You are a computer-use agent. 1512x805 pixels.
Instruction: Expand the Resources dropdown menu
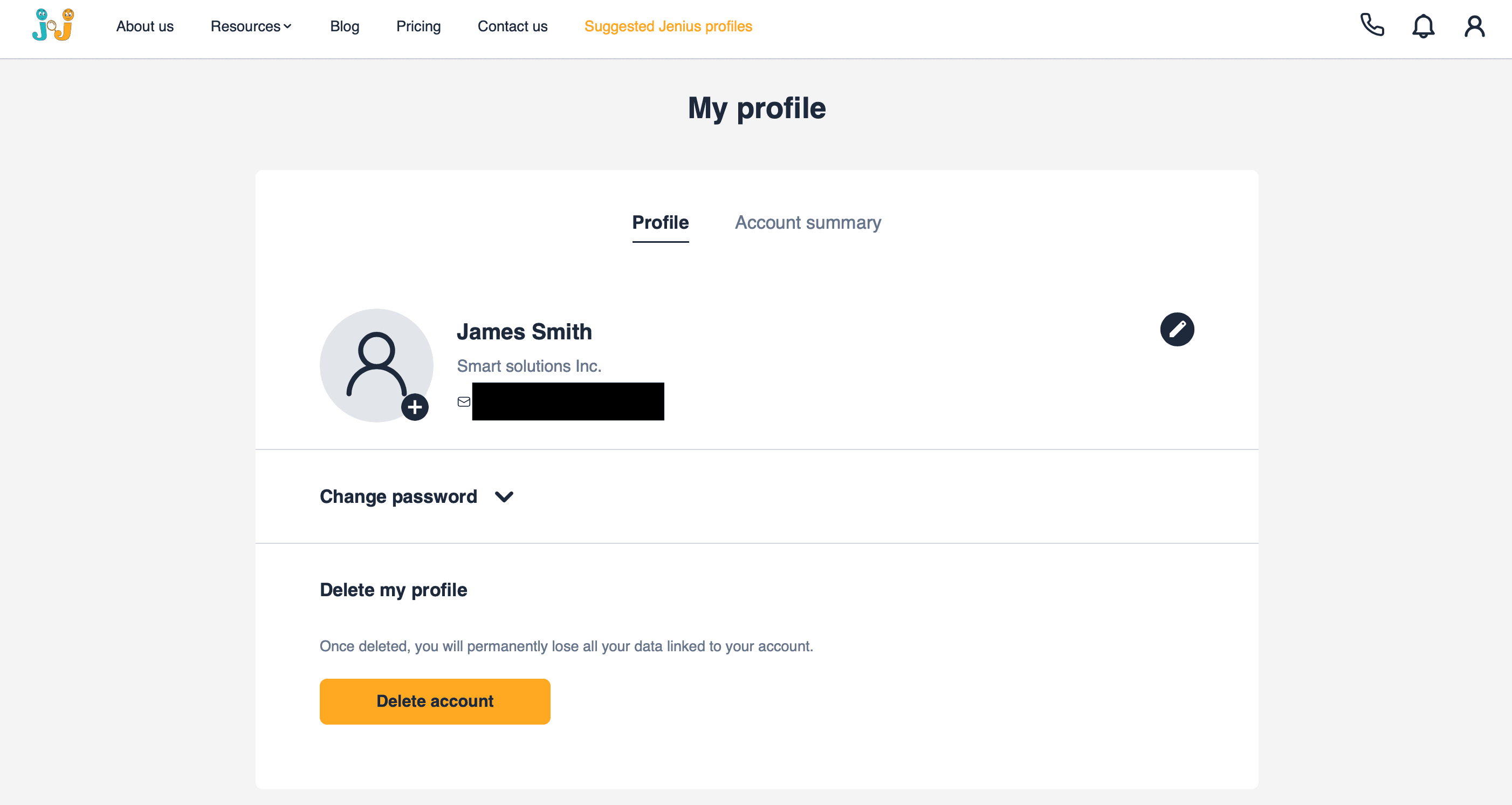[x=251, y=26]
